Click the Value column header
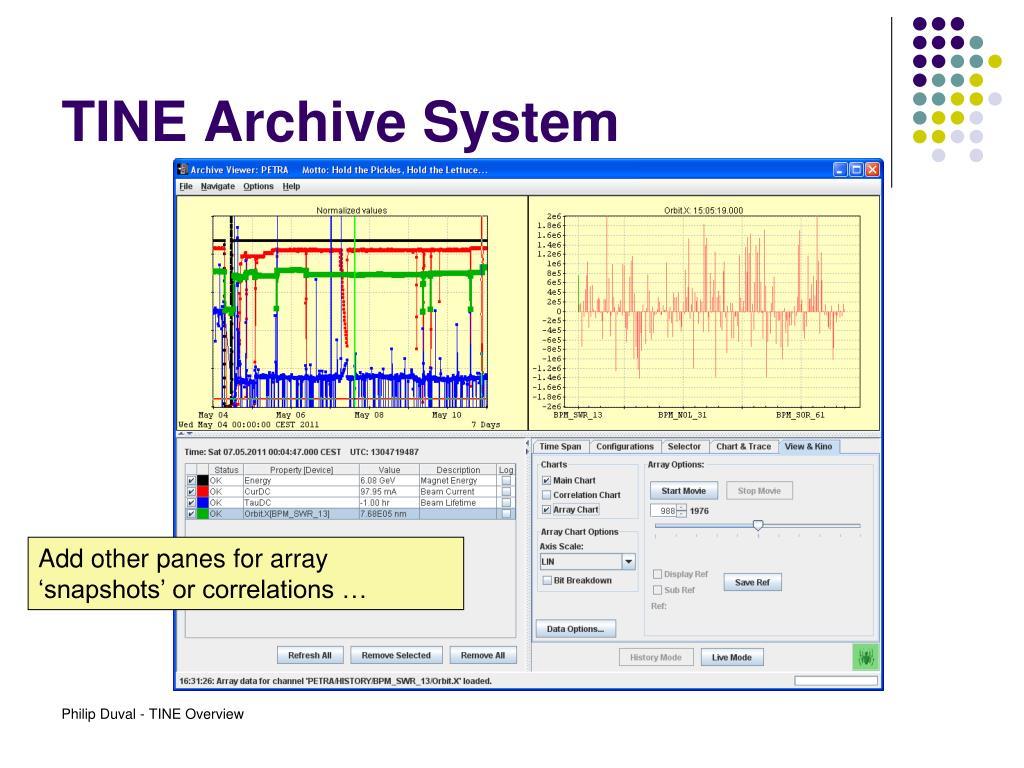 (x=389, y=470)
